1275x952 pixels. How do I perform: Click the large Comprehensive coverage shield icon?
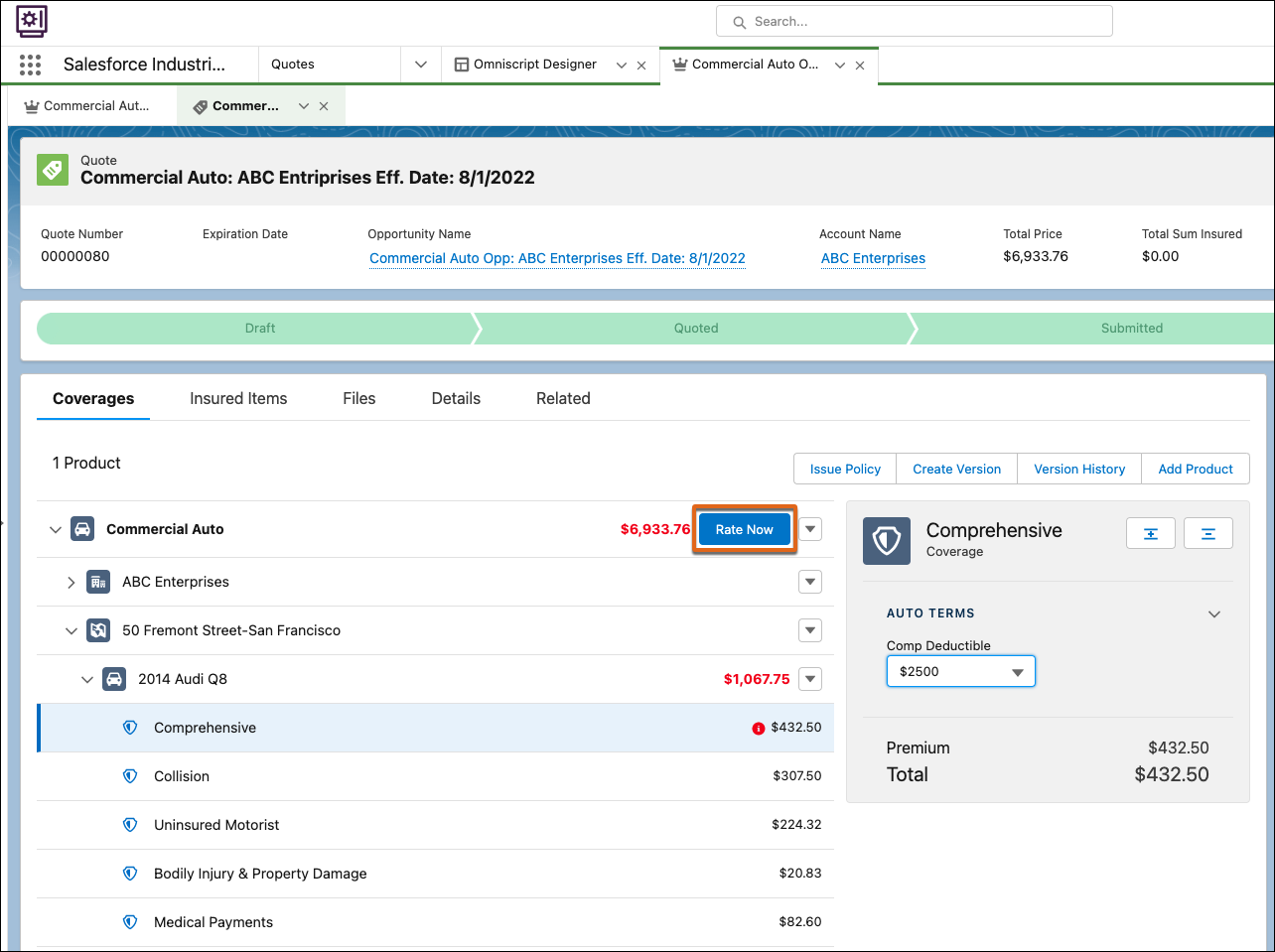tap(887, 541)
